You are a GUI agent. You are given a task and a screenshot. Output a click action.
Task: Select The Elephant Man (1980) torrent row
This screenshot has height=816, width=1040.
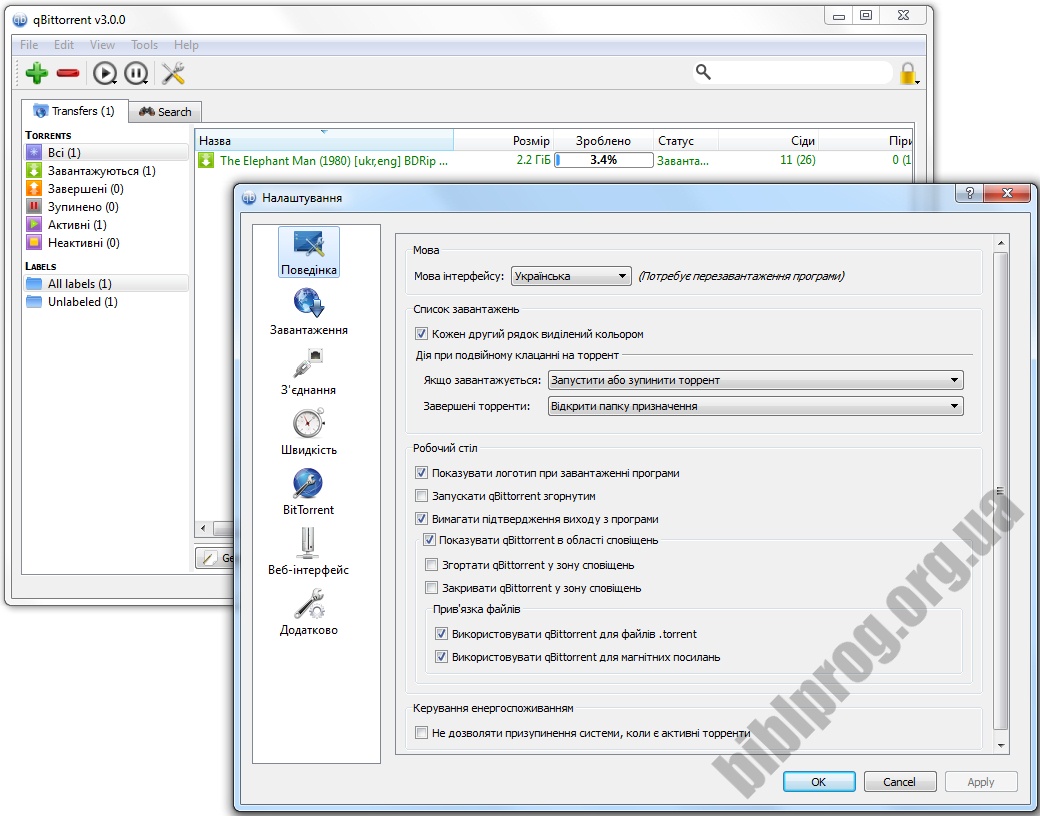click(x=554, y=160)
